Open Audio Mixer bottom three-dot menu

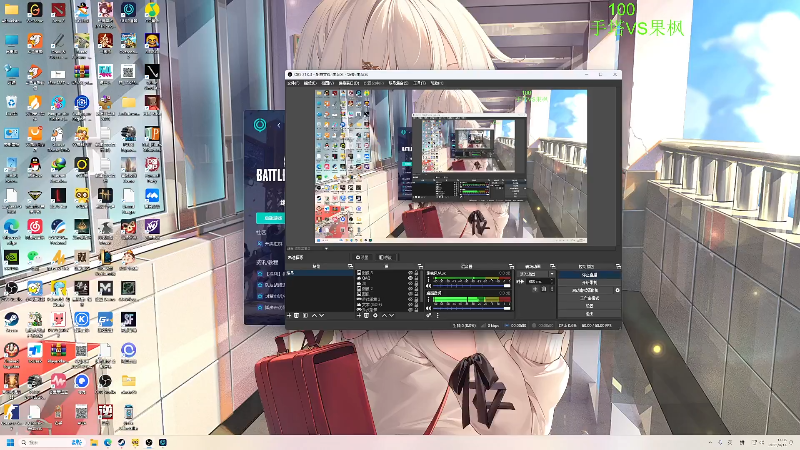tap(438, 315)
